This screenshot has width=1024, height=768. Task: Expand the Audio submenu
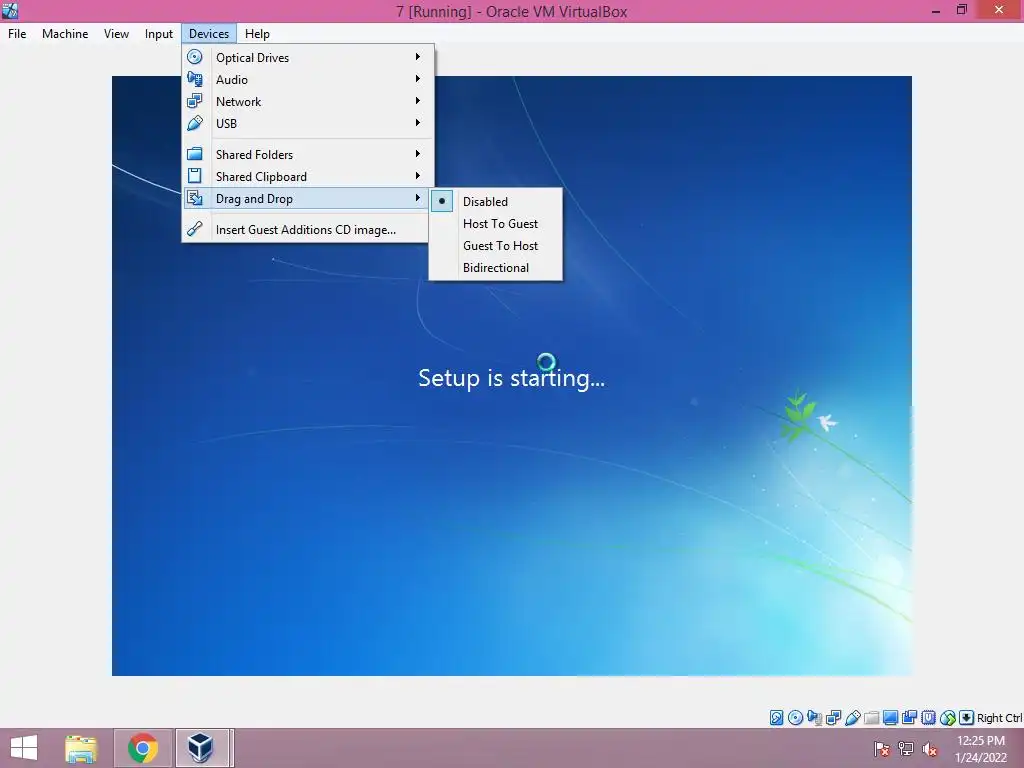(308, 80)
